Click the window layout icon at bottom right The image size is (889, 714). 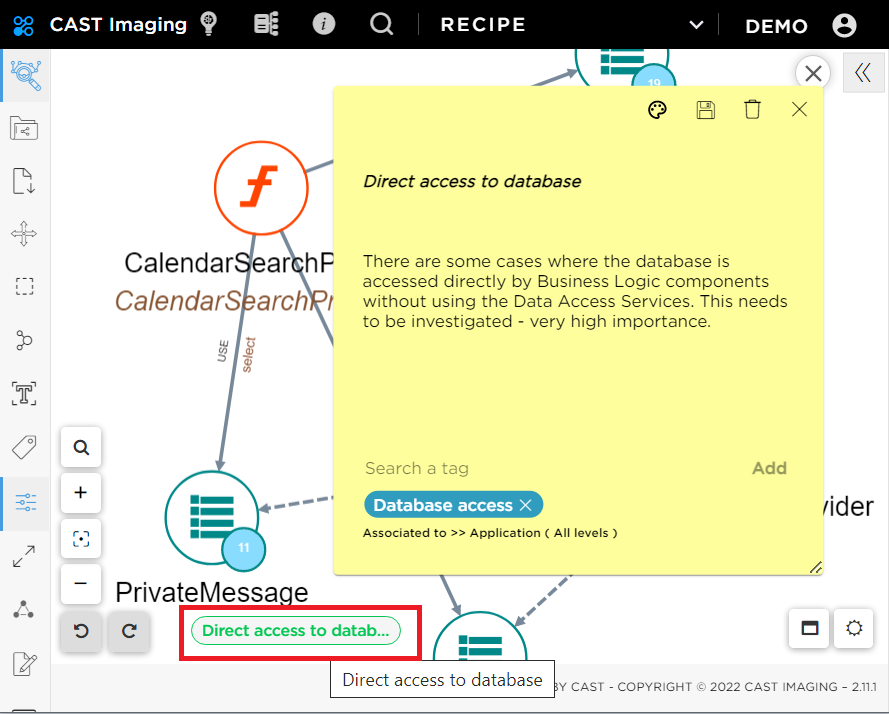point(810,628)
